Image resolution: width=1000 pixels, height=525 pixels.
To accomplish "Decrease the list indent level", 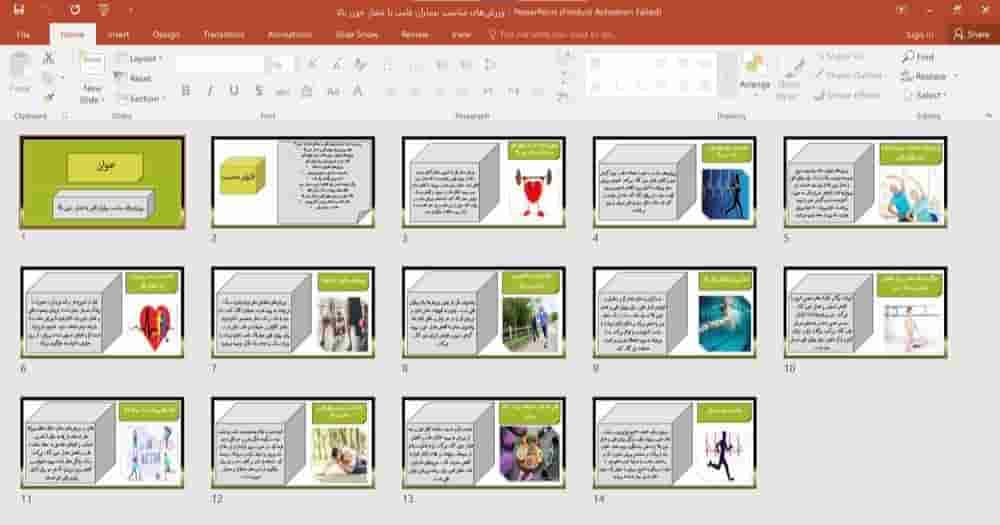I will [441, 65].
